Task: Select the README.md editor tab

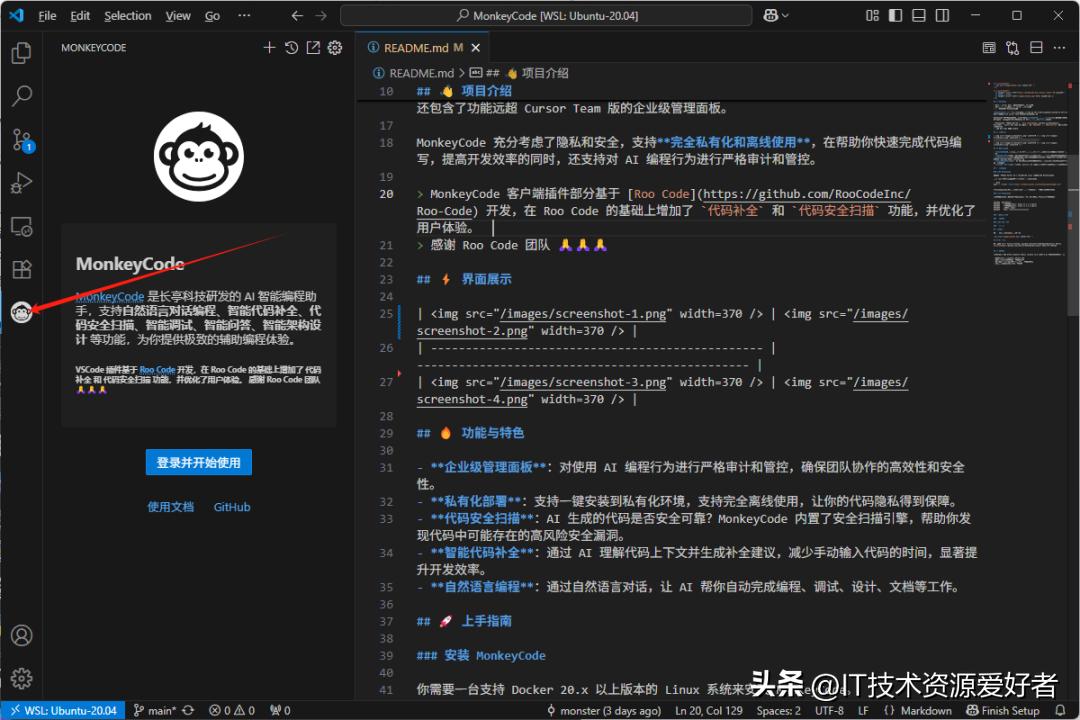Action: point(418,47)
